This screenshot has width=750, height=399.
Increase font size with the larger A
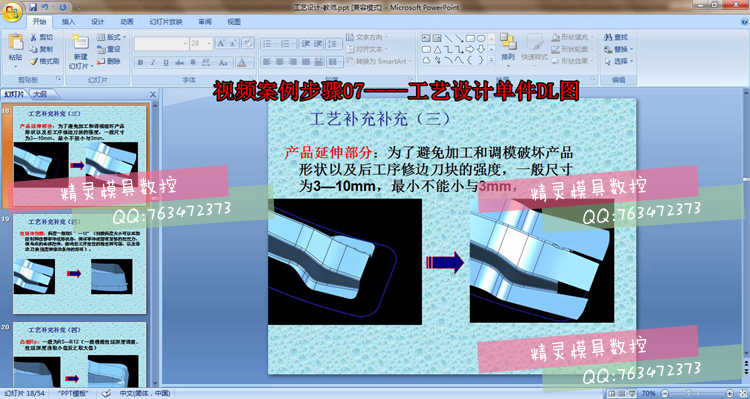(221, 44)
